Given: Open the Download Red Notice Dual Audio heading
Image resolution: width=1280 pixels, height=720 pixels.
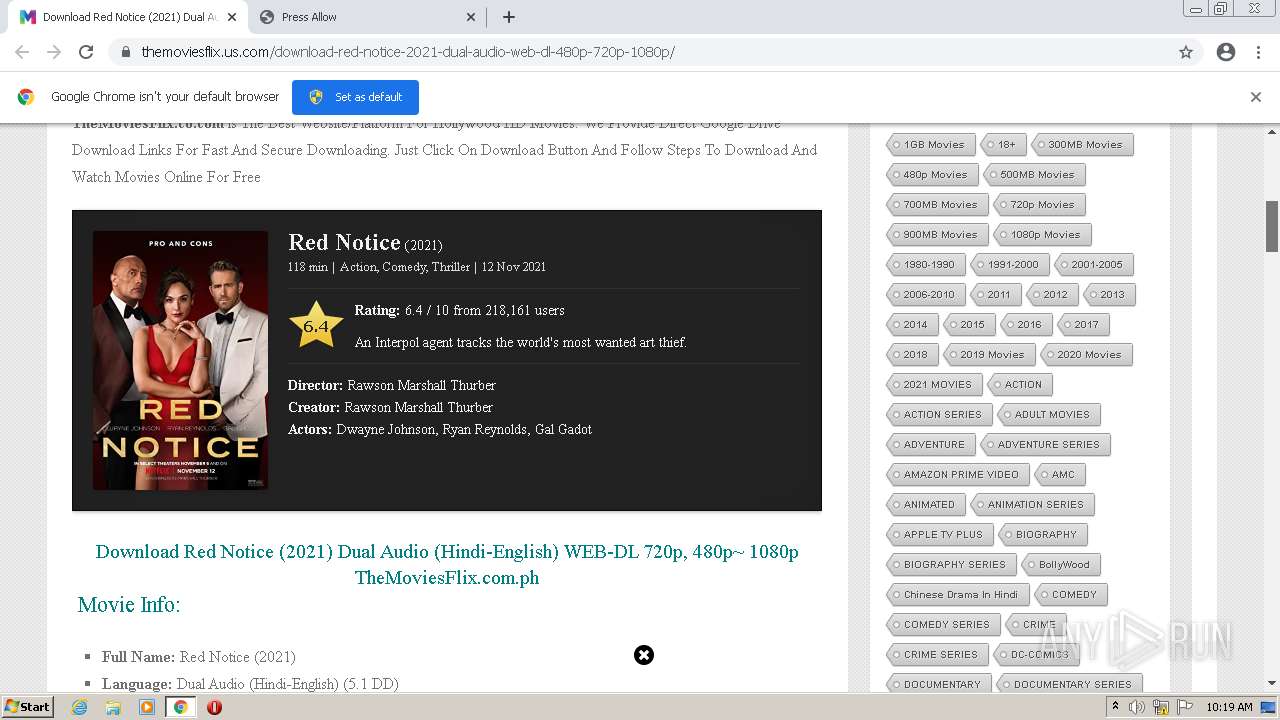Looking at the screenshot, I should click(447, 564).
